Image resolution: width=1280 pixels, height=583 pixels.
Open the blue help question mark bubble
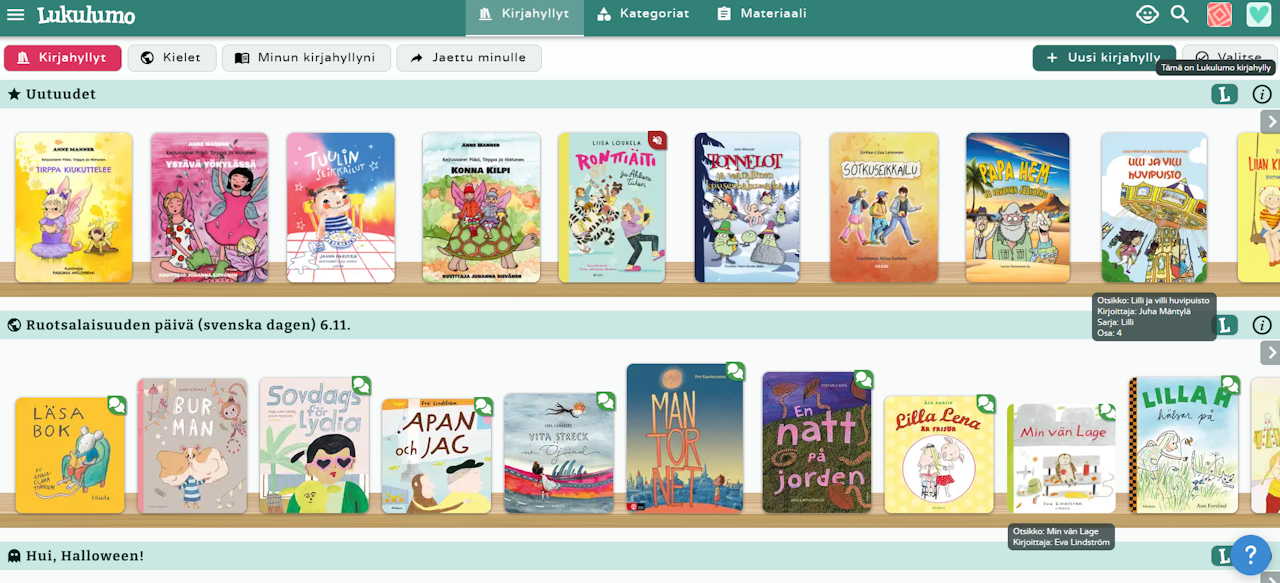click(x=1250, y=555)
